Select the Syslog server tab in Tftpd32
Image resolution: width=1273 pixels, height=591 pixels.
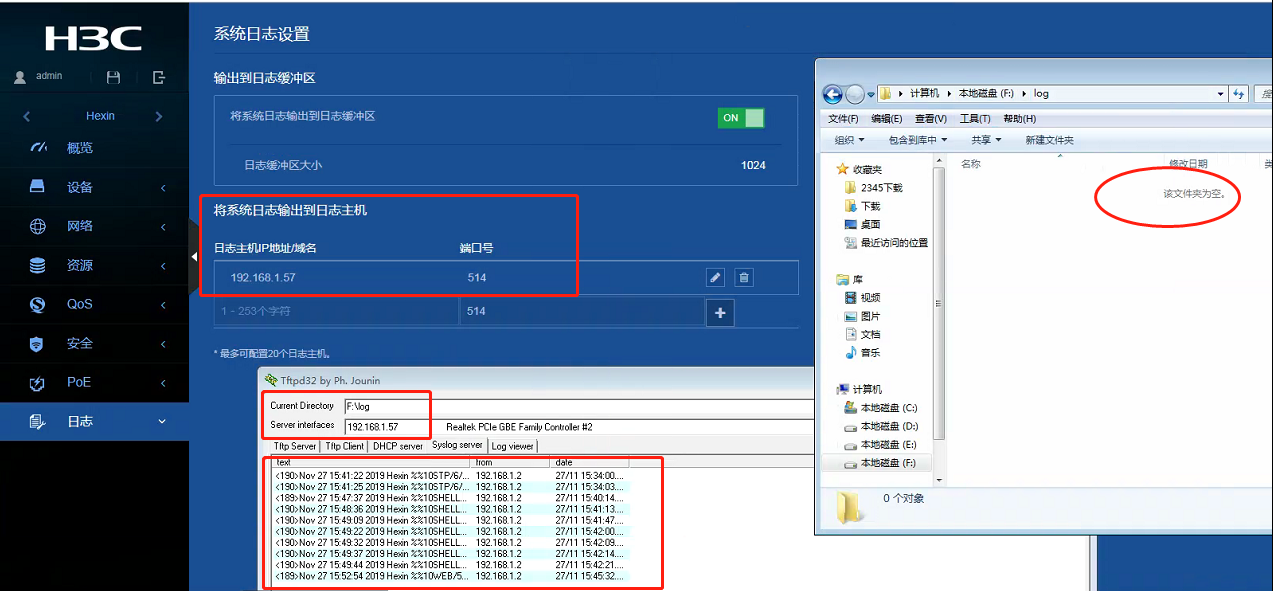click(457, 445)
